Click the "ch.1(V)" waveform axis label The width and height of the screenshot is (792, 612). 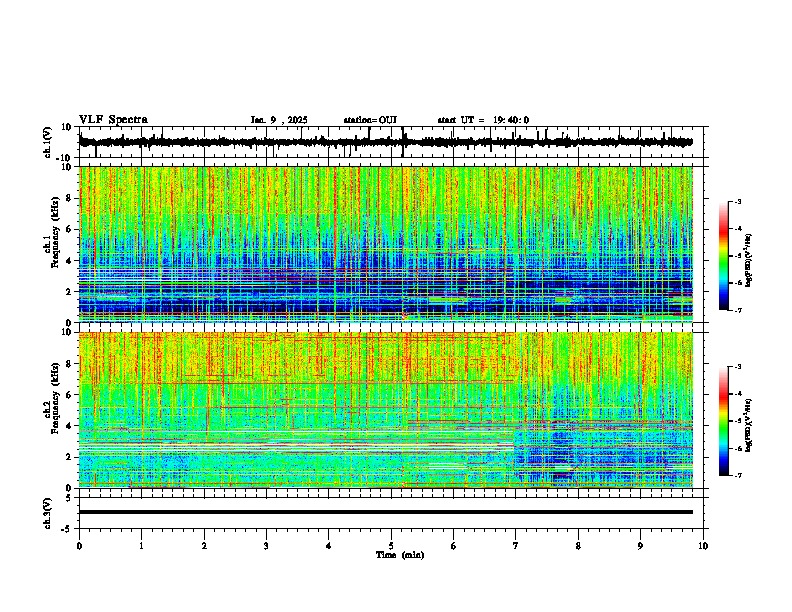(x=48, y=142)
